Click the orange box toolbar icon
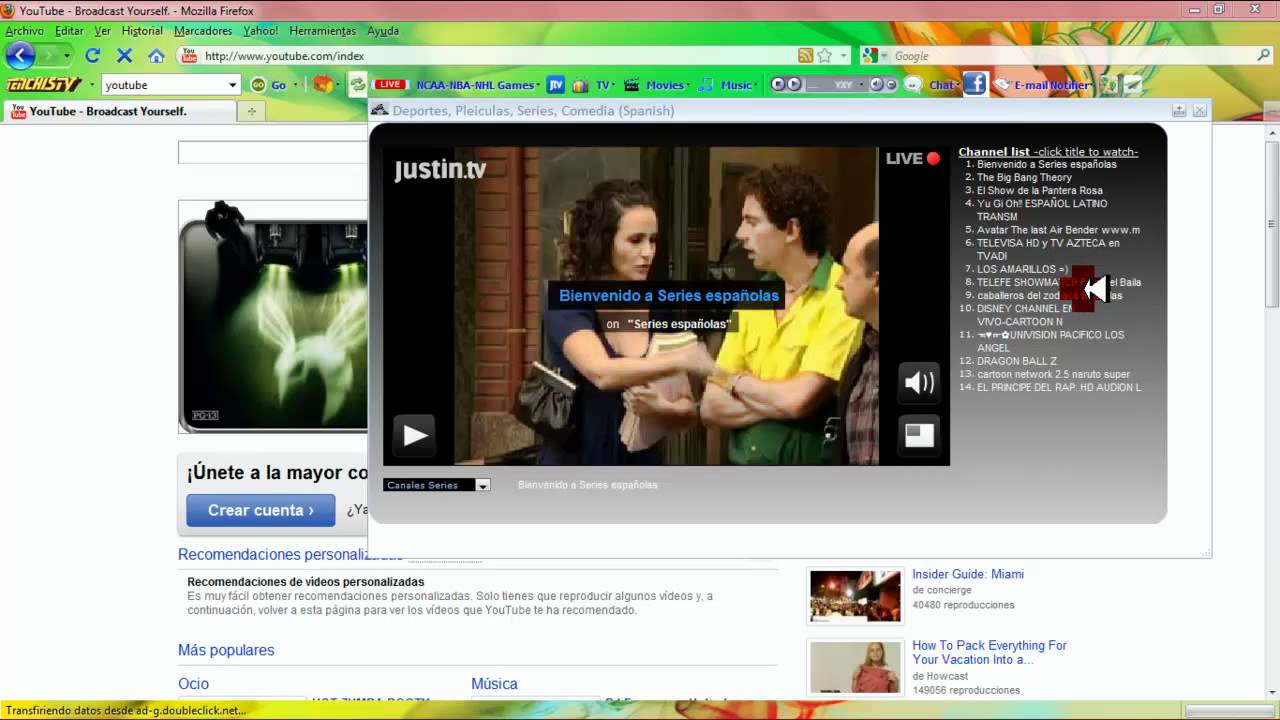This screenshot has height=720, width=1280. [x=323, y=85]
